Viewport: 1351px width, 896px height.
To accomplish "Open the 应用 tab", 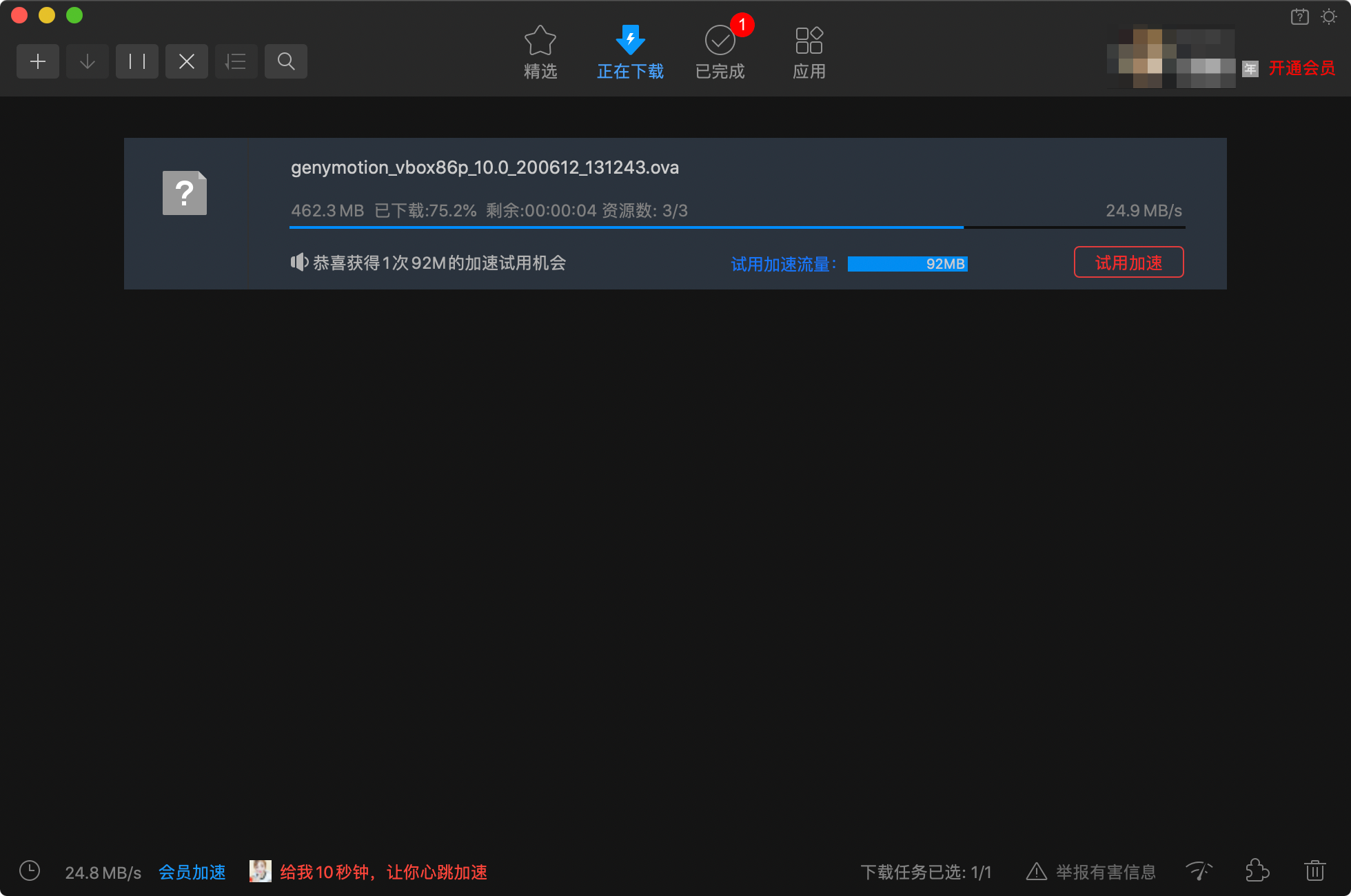I will [809, 52].
